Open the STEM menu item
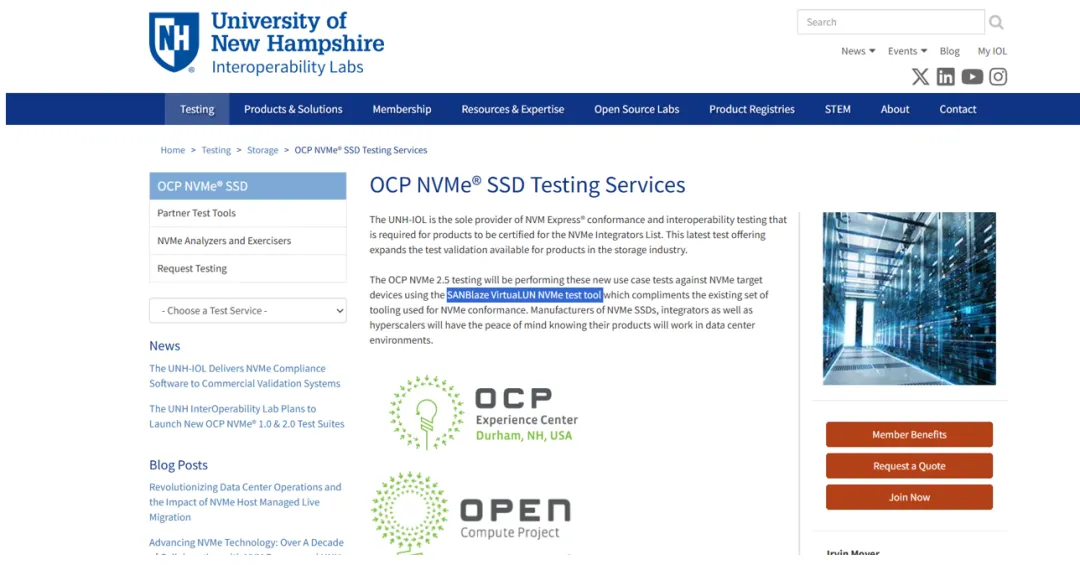 click(x=838, y=109)
